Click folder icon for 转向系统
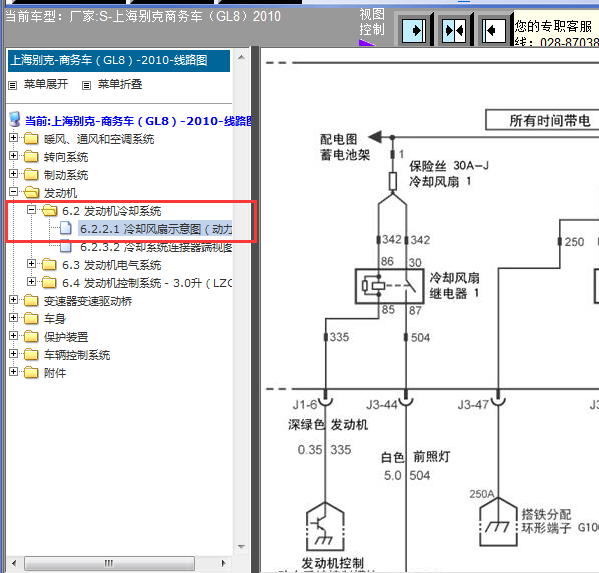 [31, 156]
